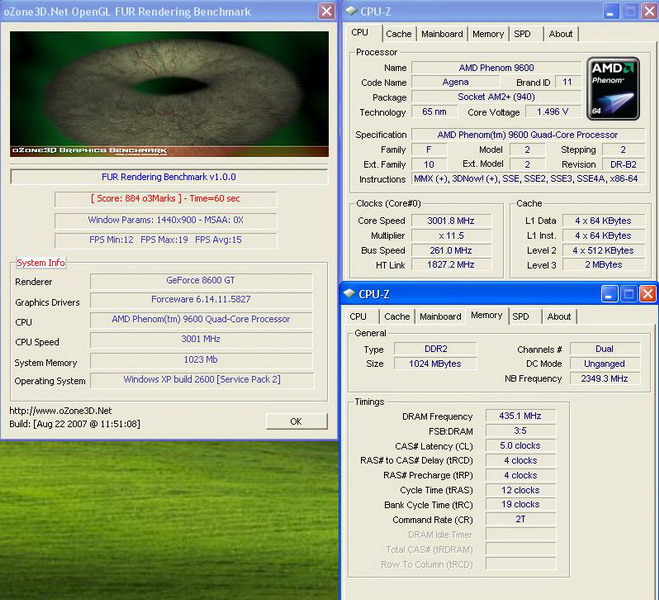Click the 65 nm Technology field

[434, 112]
